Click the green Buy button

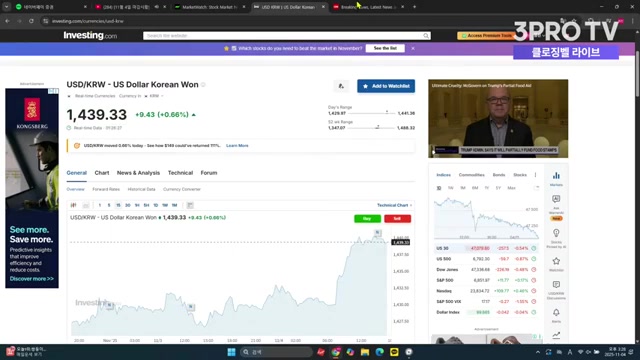click(x=367, y=219)
